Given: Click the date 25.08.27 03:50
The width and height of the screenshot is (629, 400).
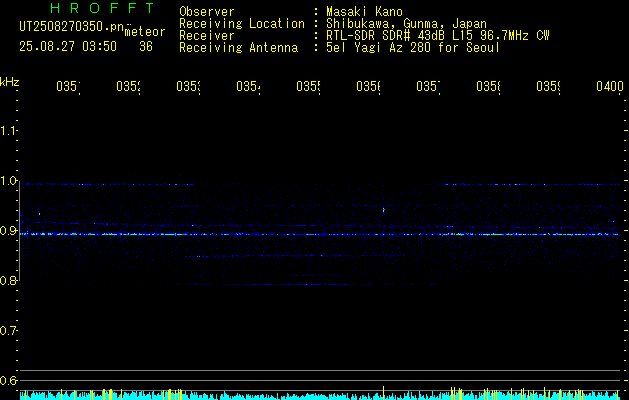Looking at the screenshot, I should click(x=68, y=47).
